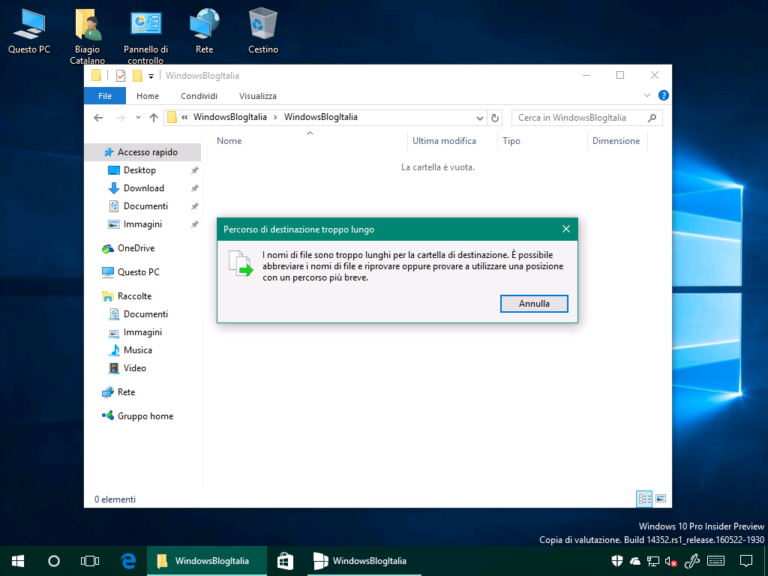Select Accesso rapido in the navigation pane
The image size is (768, 576).
point(143,152)
